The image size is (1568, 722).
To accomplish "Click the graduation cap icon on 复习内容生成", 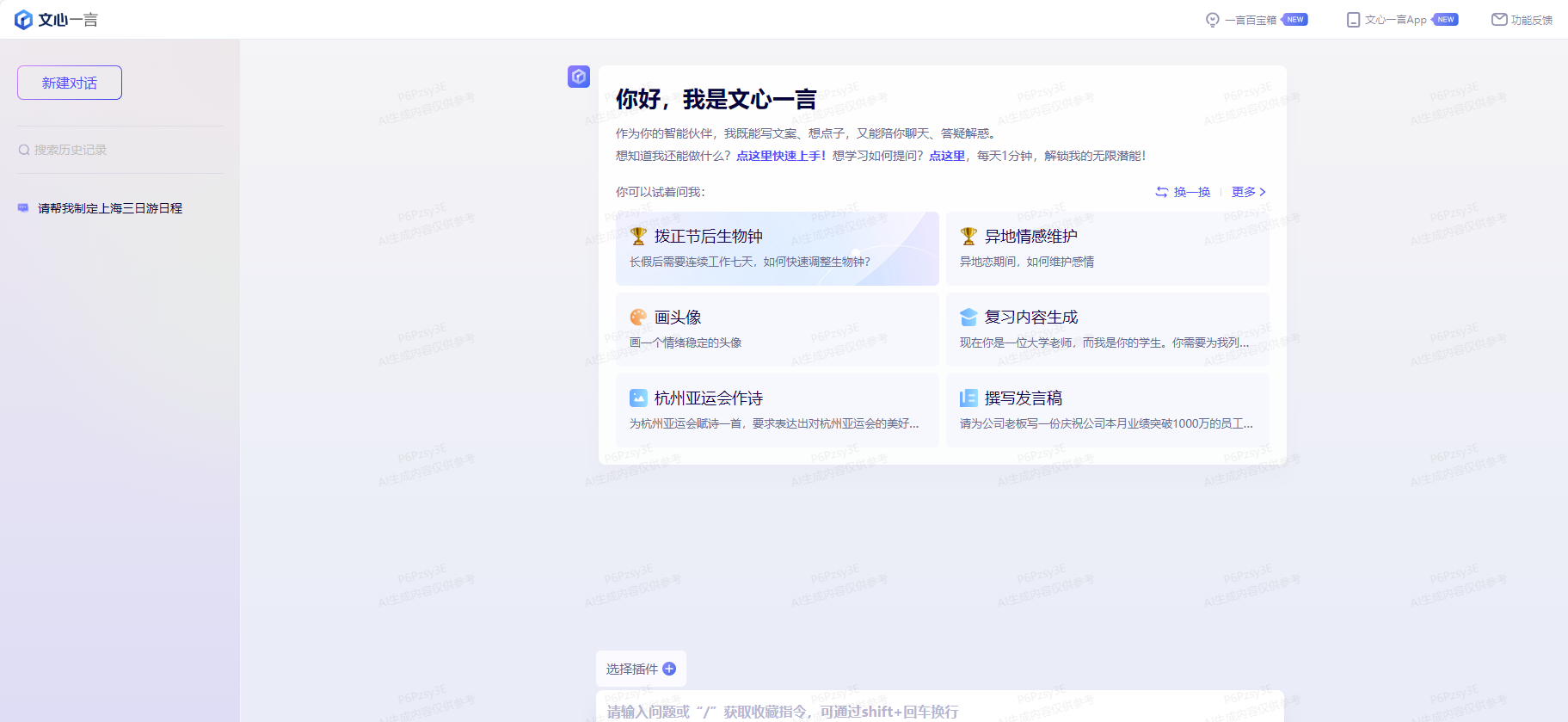I will pos(968,317).
